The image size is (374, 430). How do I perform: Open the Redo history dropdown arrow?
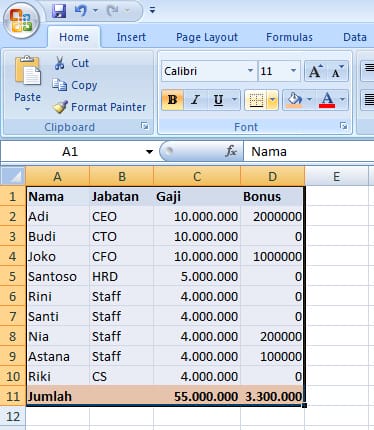coord(127,11)
